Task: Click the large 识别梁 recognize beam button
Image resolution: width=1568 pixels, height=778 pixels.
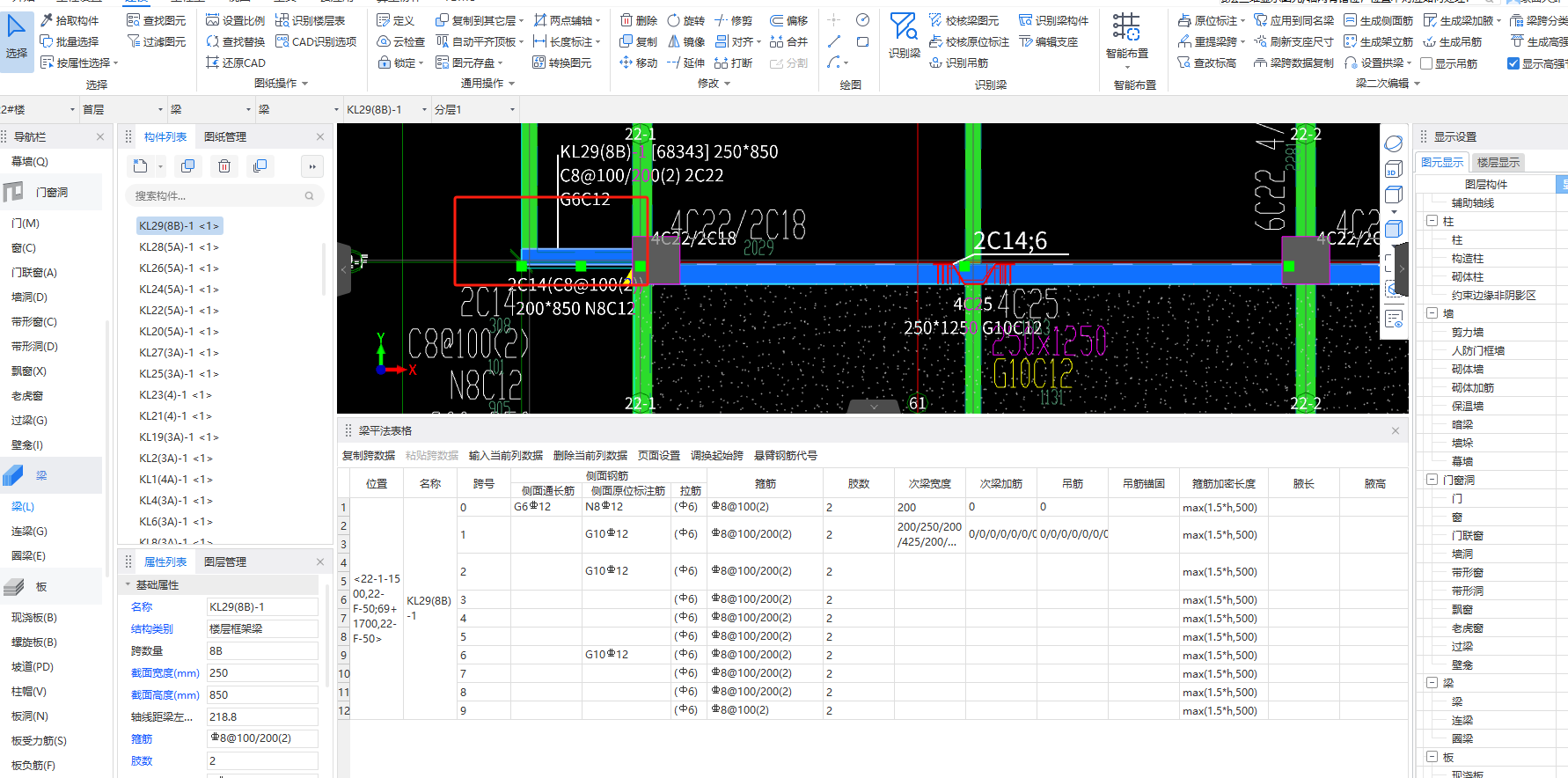Action: coord(904,35)
